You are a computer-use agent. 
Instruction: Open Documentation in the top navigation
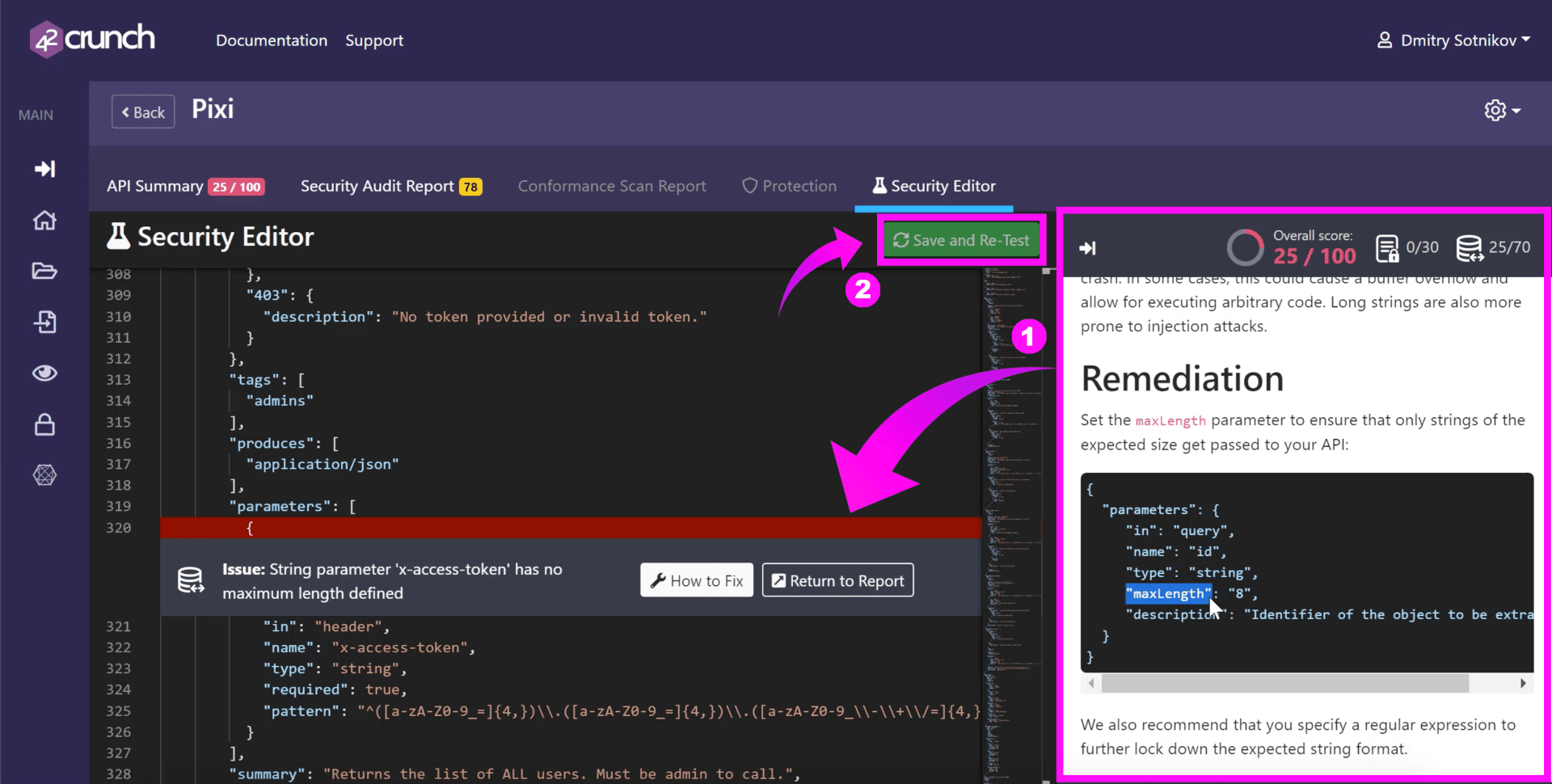coord(272,40)
